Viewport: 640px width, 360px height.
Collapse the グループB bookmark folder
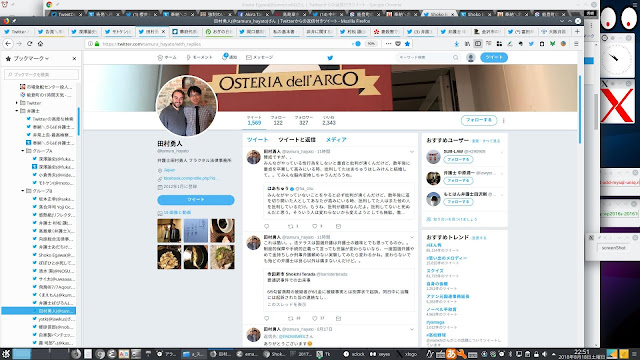click(23, 191)
